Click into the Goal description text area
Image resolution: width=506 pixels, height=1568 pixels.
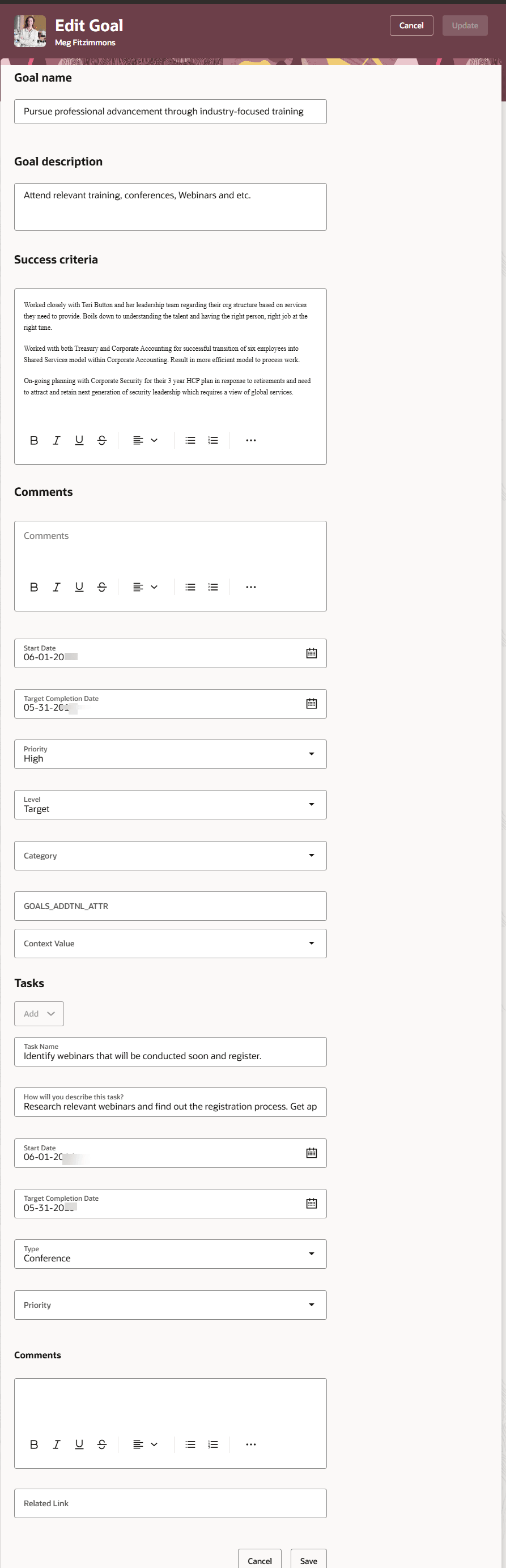[171, 207]
